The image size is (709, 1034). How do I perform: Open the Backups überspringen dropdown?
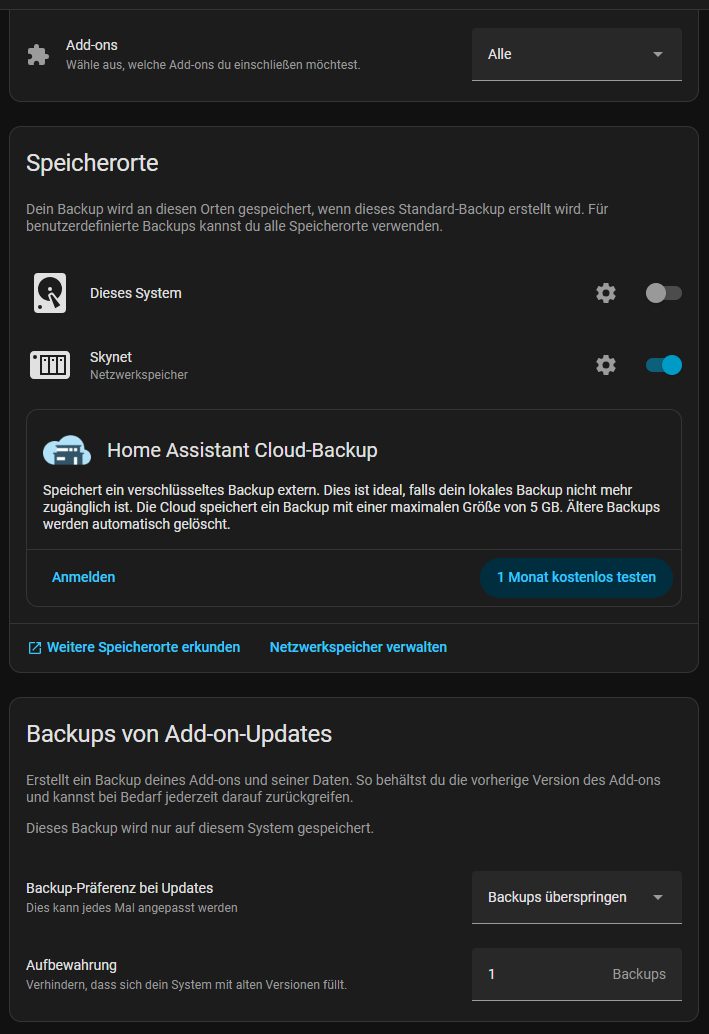[x=565, y=897]
